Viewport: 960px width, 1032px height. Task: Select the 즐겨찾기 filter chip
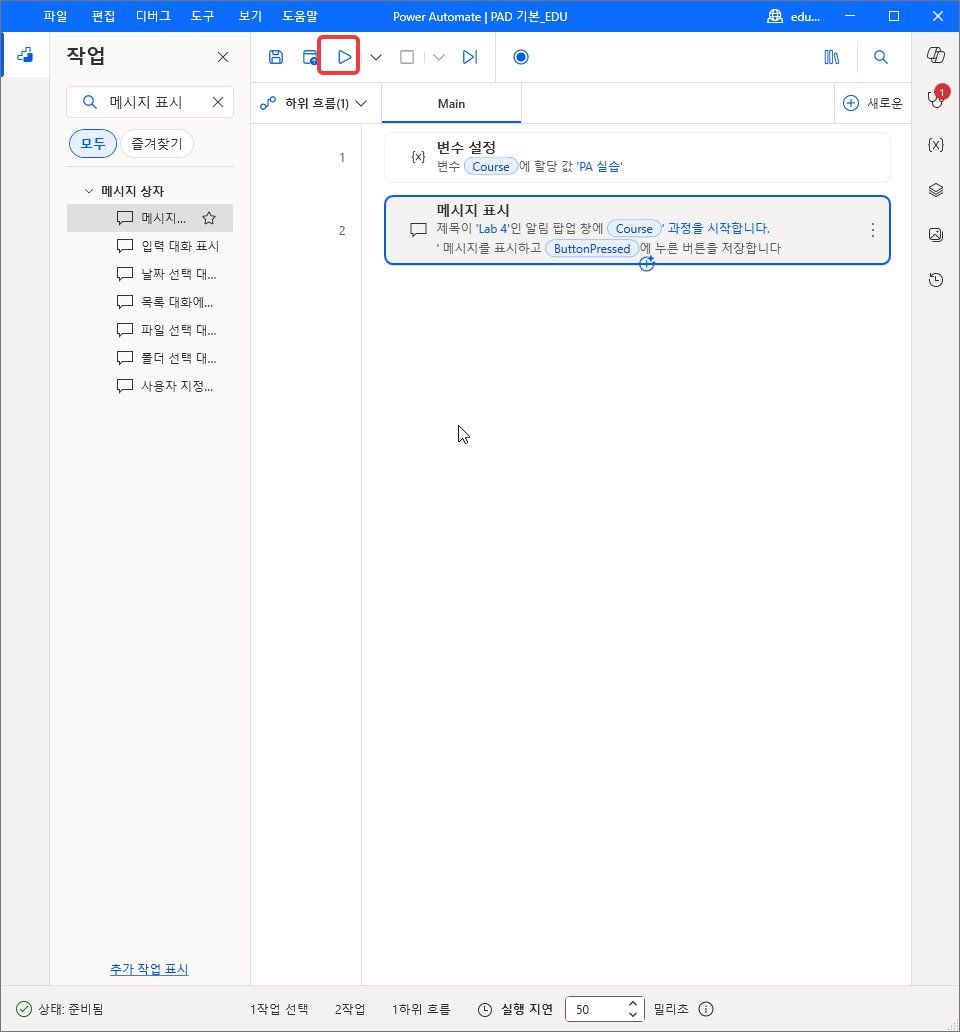[x=157, y=143]
